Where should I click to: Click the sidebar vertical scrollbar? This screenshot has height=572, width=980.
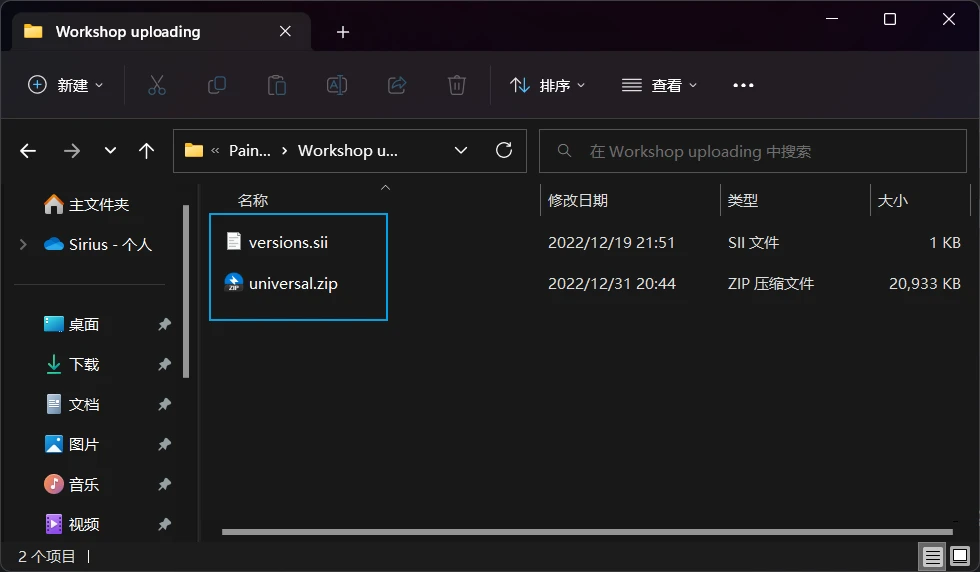tap(186, 291)
